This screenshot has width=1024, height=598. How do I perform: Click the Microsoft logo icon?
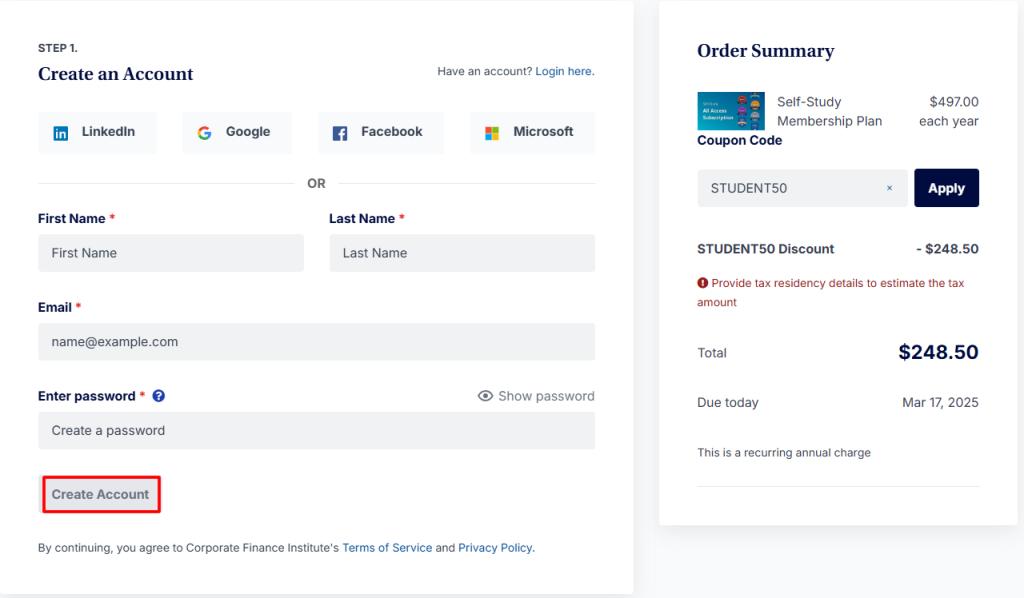point(492,133)
